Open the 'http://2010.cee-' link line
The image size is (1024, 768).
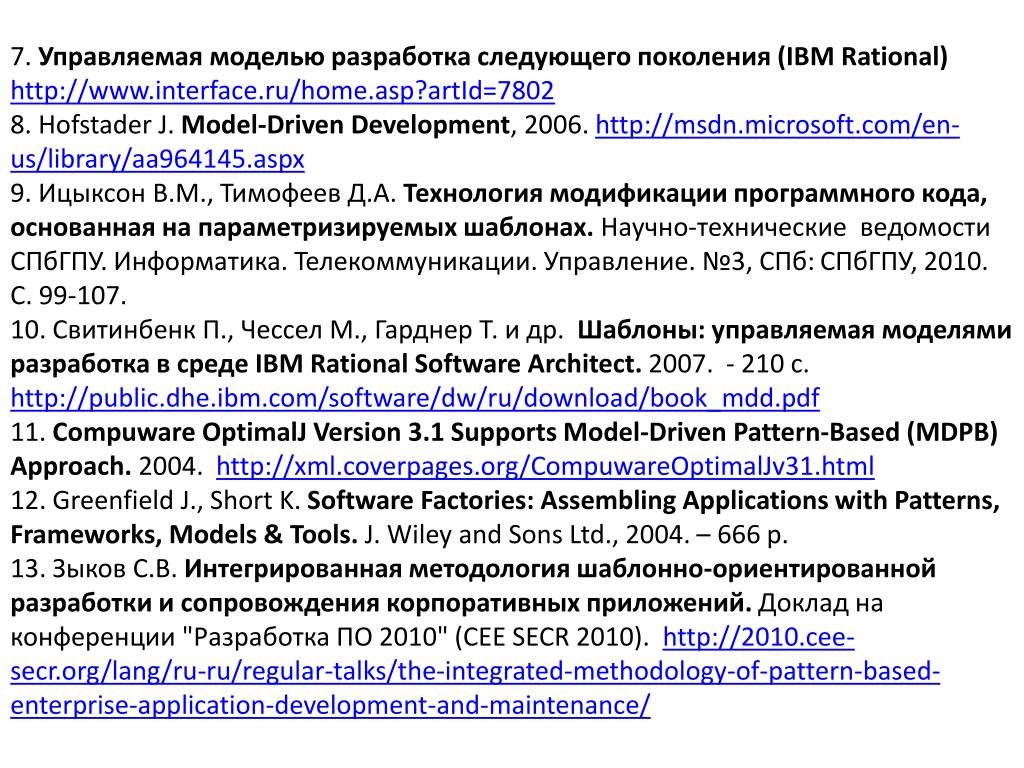[758, 637]
